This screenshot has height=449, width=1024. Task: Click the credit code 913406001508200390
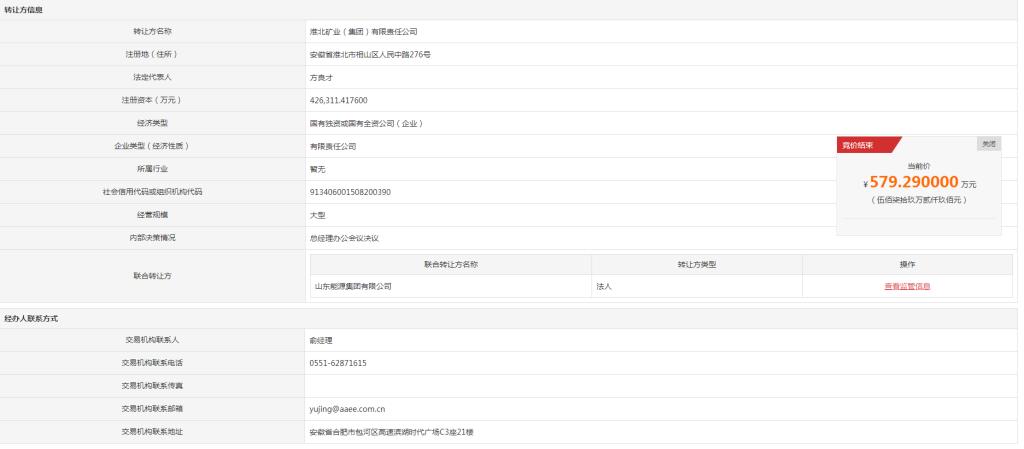(x=350, y=191)
